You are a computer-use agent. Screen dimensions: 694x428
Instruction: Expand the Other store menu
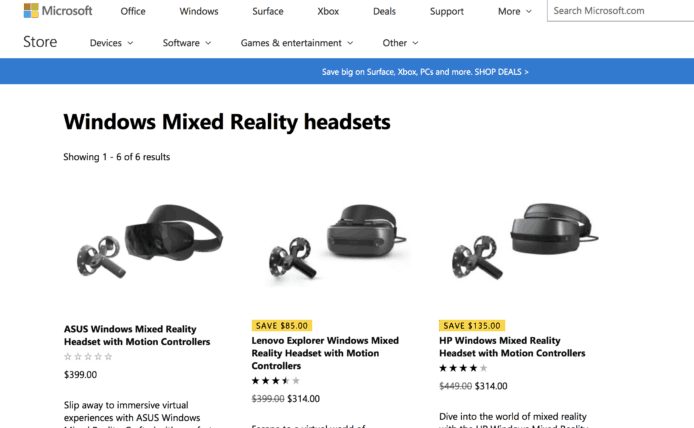(400, 43)
